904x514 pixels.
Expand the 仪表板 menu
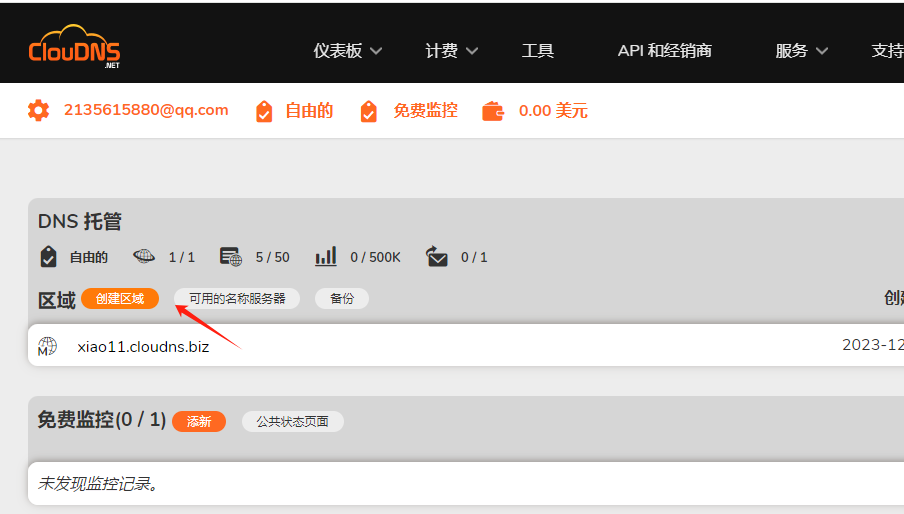tap(348, 51)
